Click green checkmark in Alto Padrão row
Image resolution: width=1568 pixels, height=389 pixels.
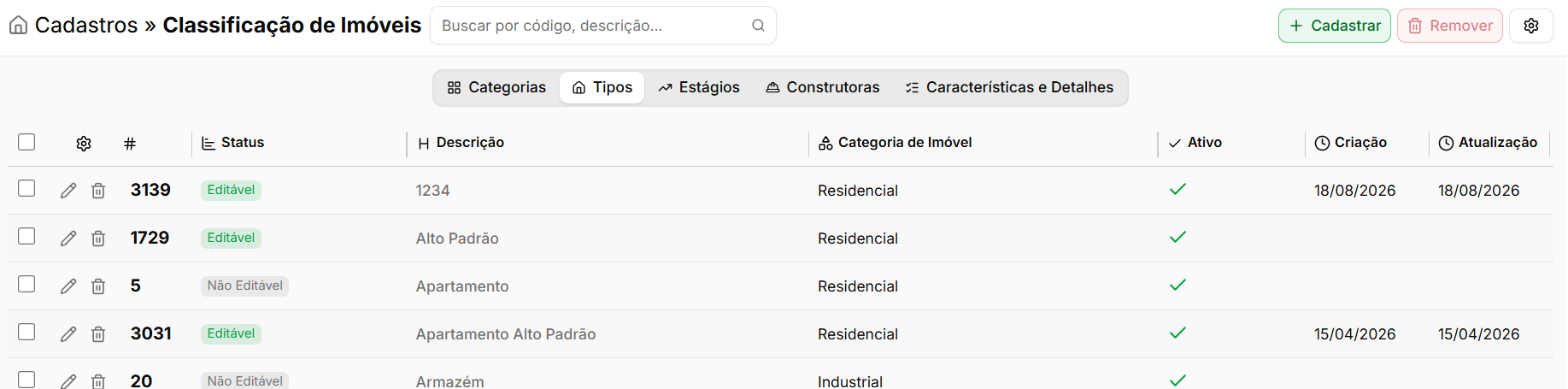(1177, 238)
